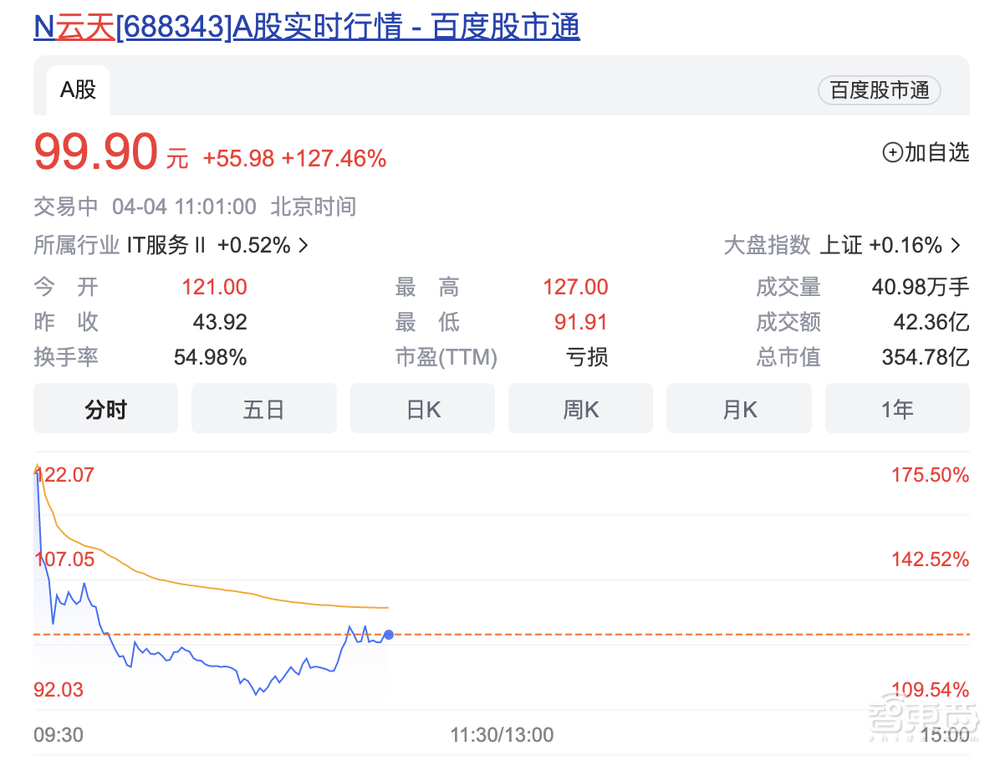The image size is (1000, 761).
Task: Click the 最高 high price value 127.00
Action: pos(575,287)
